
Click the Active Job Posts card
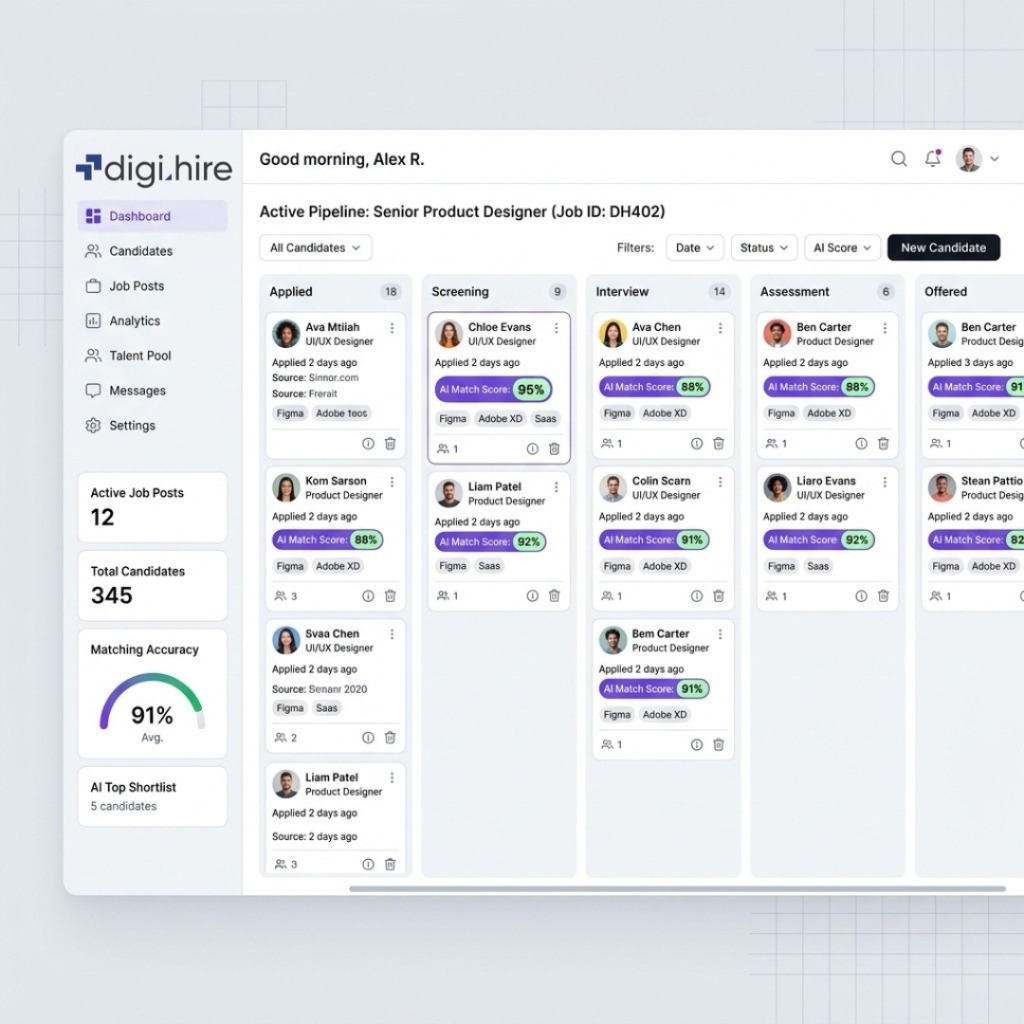[152, 507]
